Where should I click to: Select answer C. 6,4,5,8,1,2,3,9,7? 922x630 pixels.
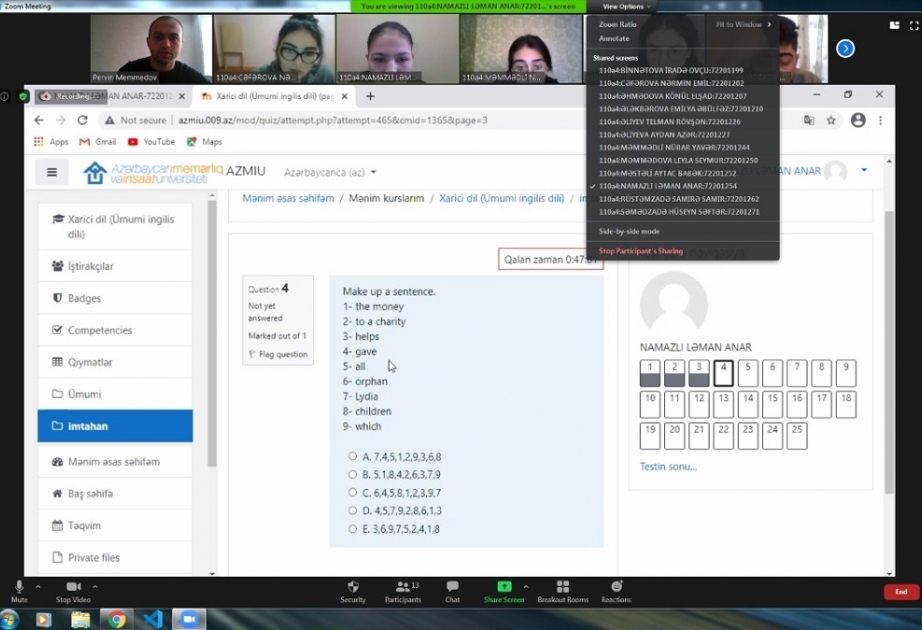click(x=352, y=492)
